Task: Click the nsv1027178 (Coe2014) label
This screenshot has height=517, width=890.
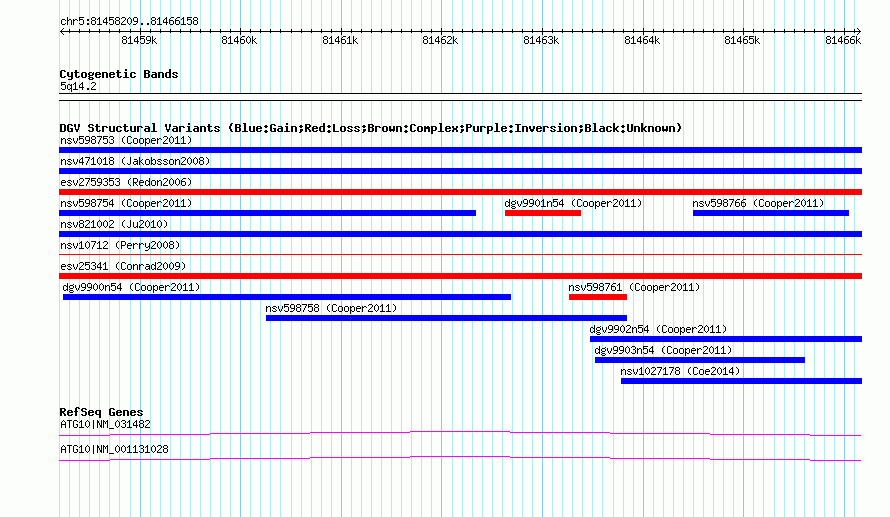Action: click(681, 371)
